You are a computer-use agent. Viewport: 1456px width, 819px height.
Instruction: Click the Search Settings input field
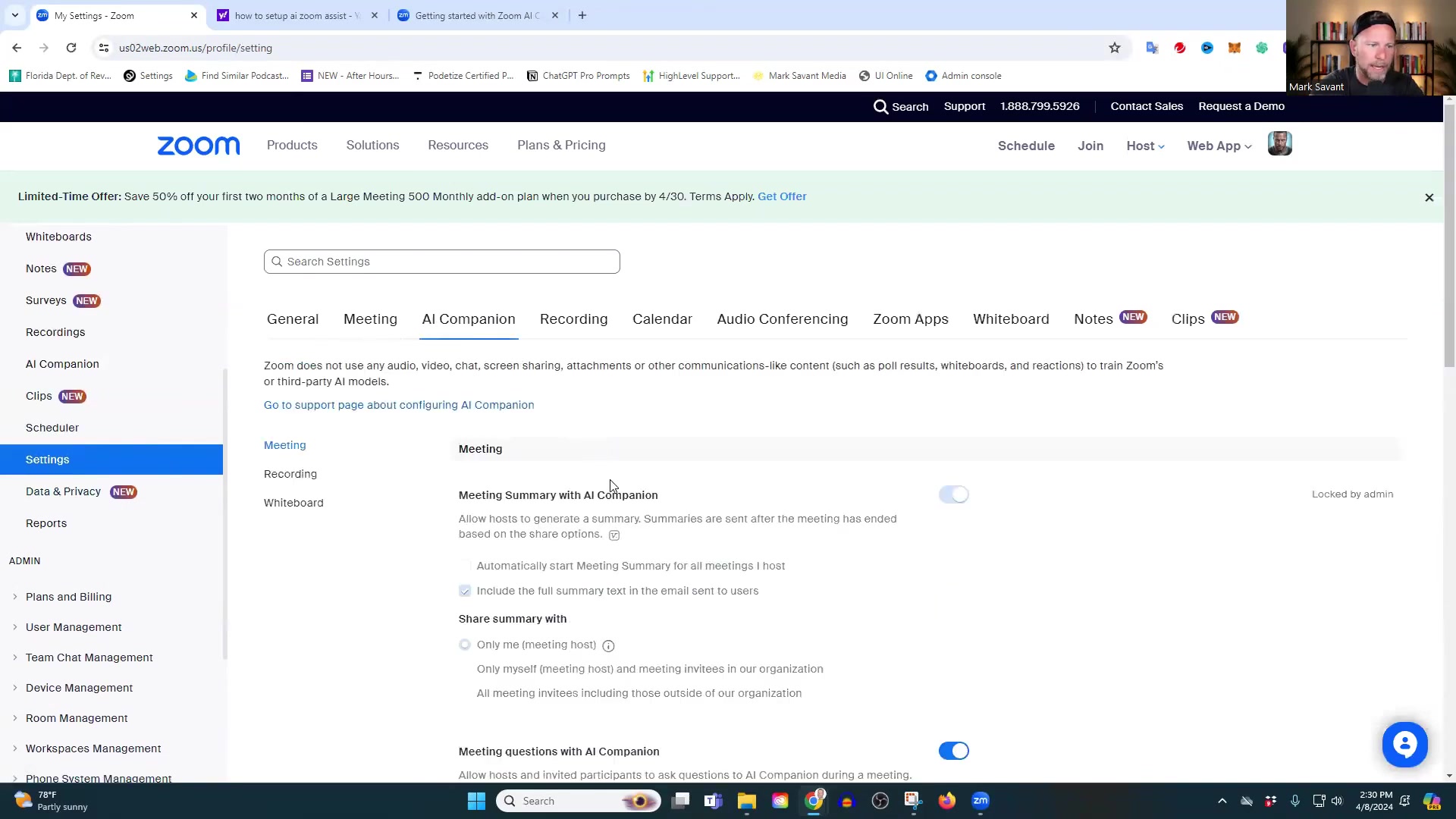click(x=441, y=262)
